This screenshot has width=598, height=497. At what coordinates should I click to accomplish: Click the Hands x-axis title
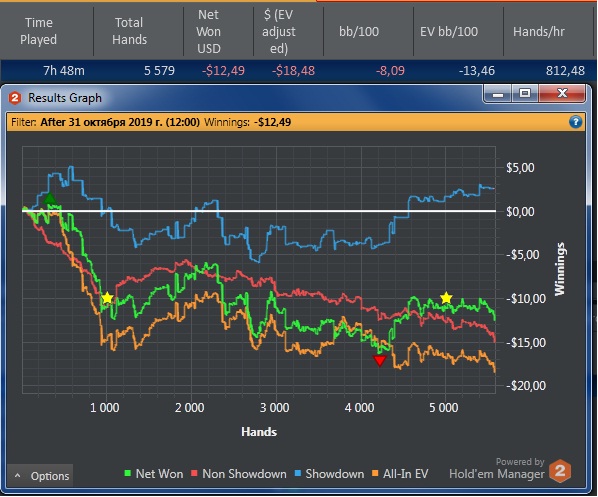tap(259, 432)
